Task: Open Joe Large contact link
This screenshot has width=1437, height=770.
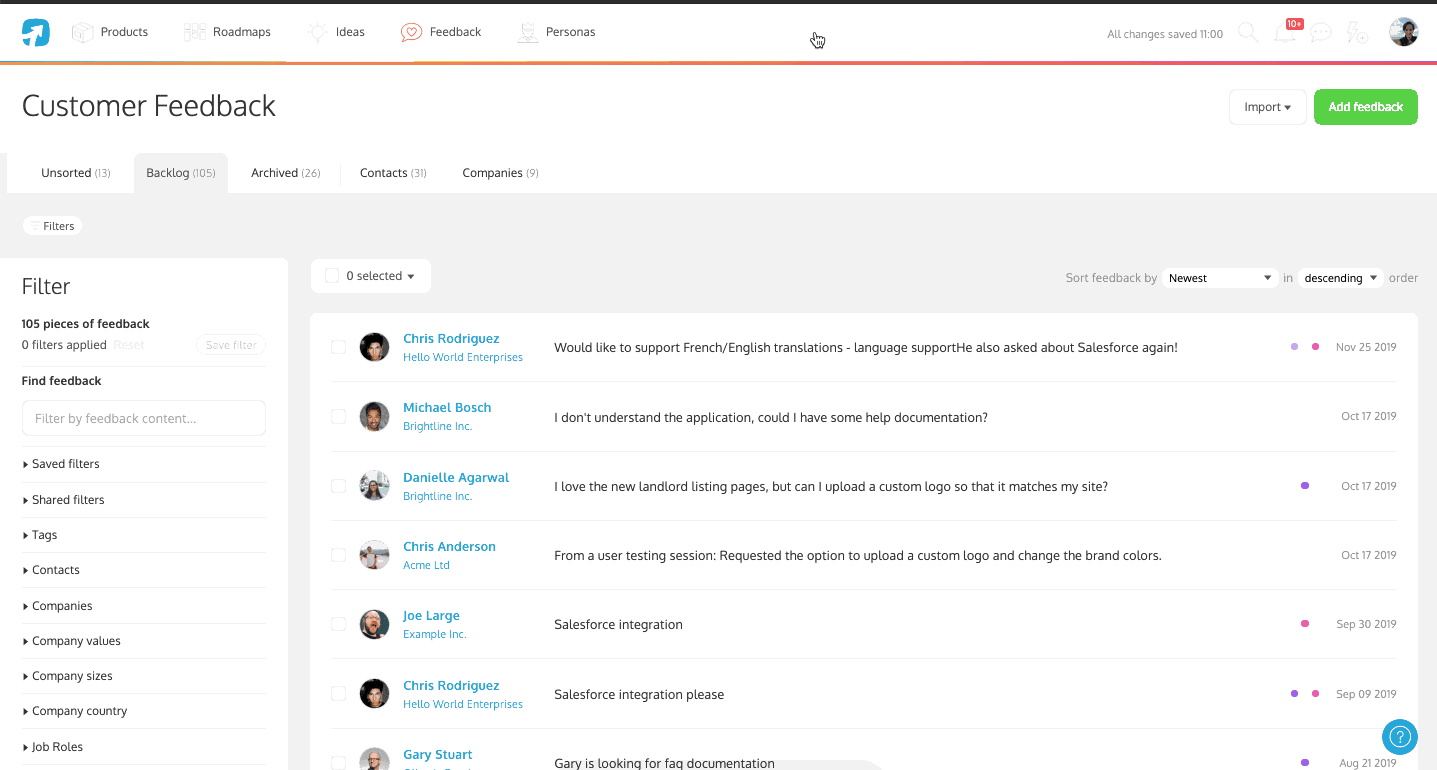Action: [431, 616]
